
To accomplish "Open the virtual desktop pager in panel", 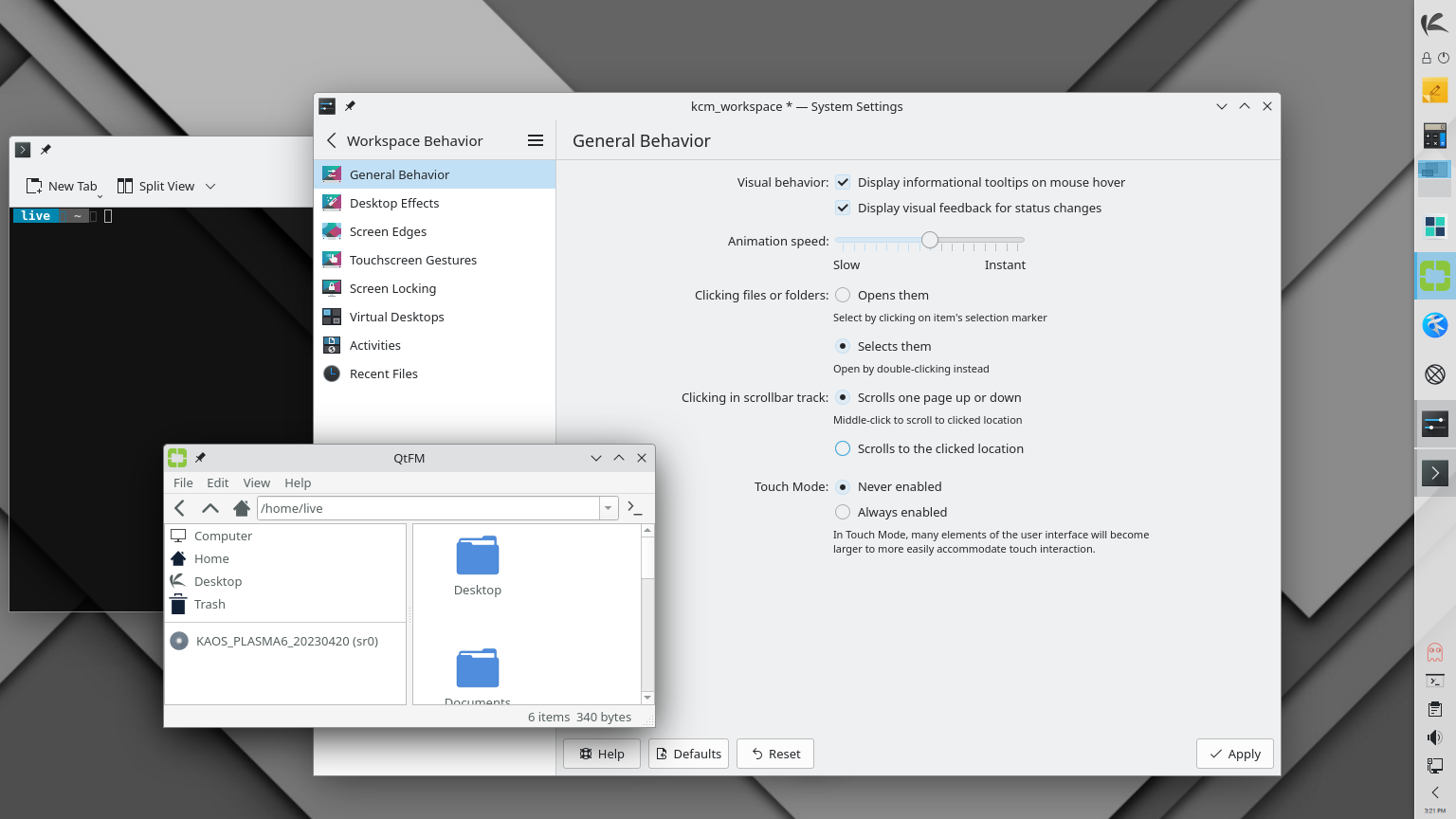I will (1434, 179).
